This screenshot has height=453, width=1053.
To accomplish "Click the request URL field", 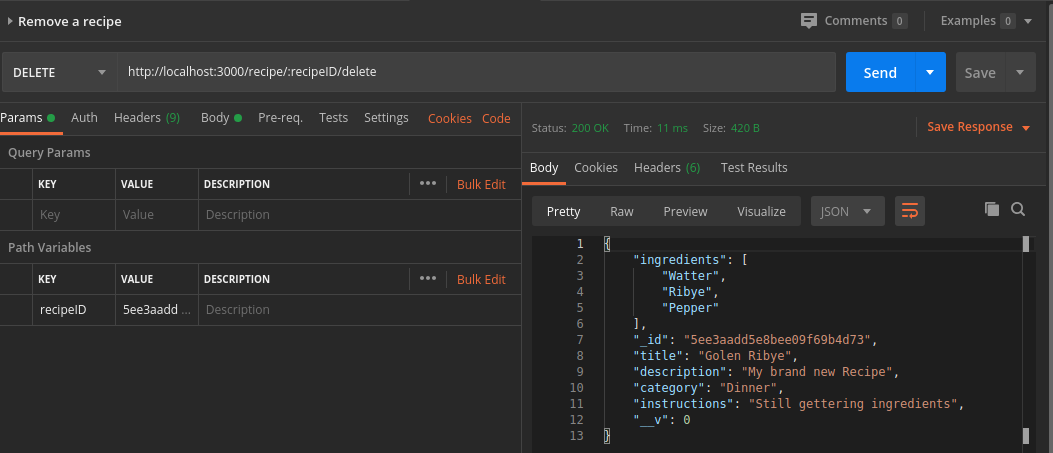I will pyautogui.click(x=477, y=72).
